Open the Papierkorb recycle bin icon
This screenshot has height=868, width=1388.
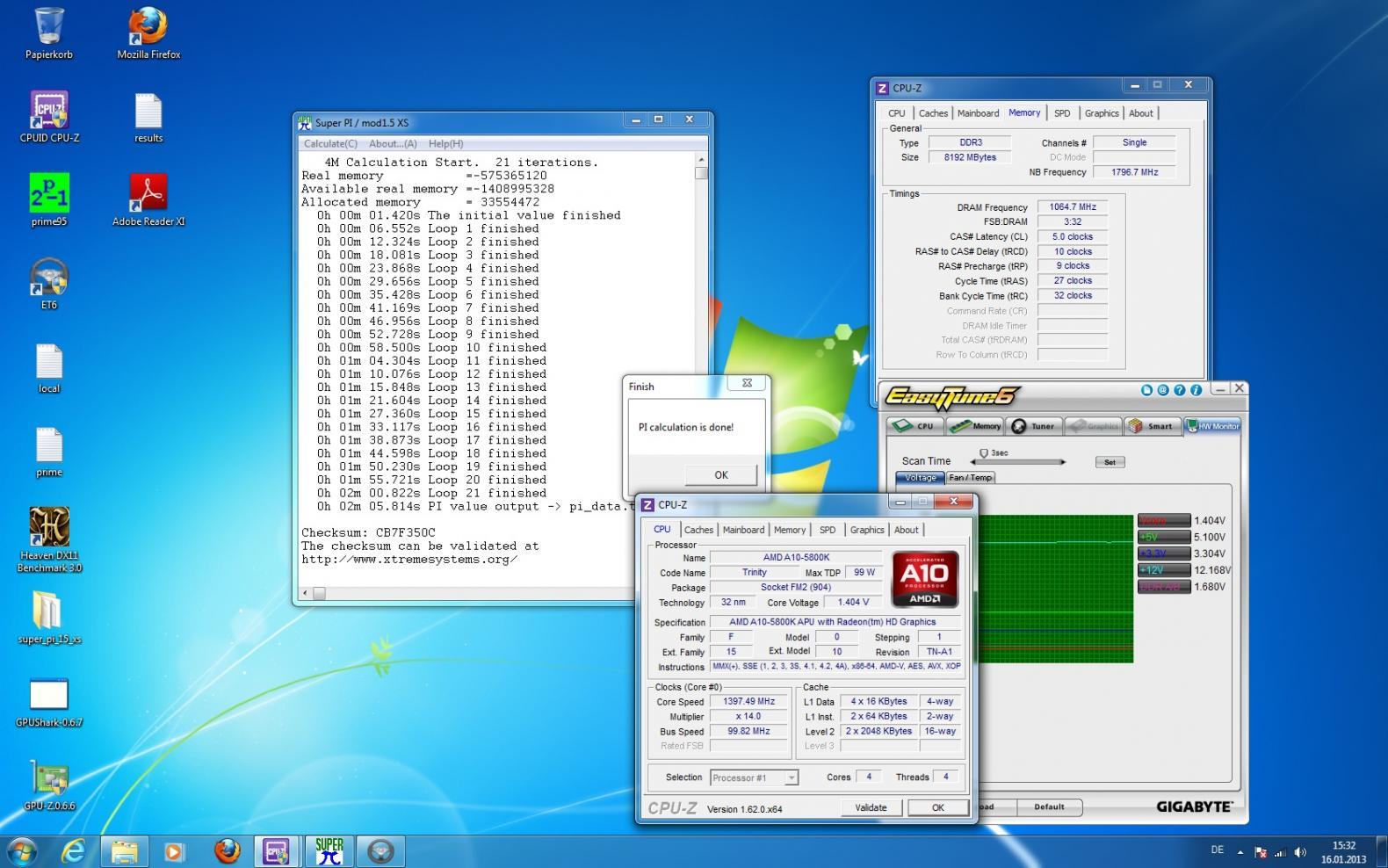tap(49, 33)
